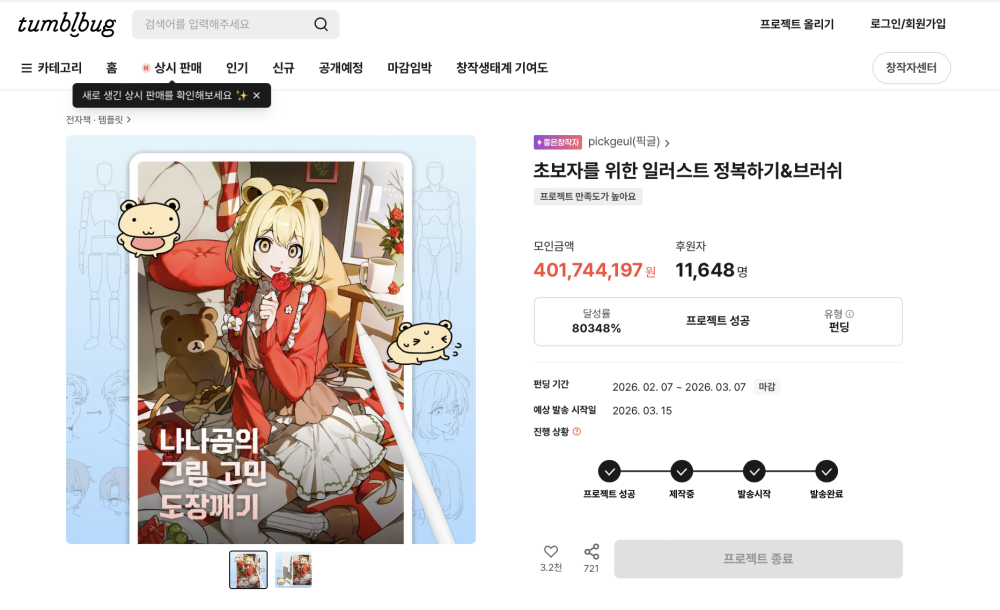
Task: Click the search magnifier icon
Action: click(321, 24)
